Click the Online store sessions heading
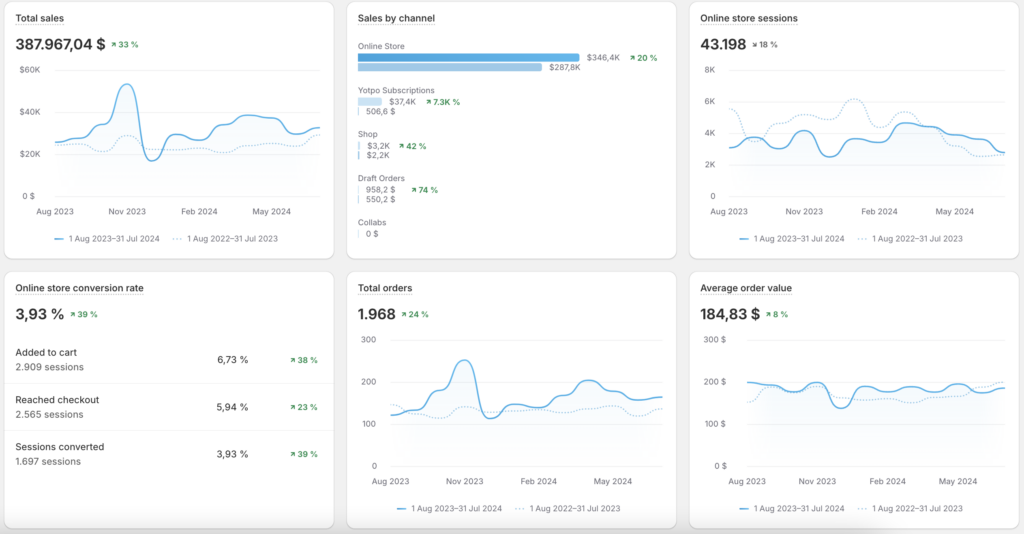Viewport: 1024px width, 534px height. click(748, 18)
